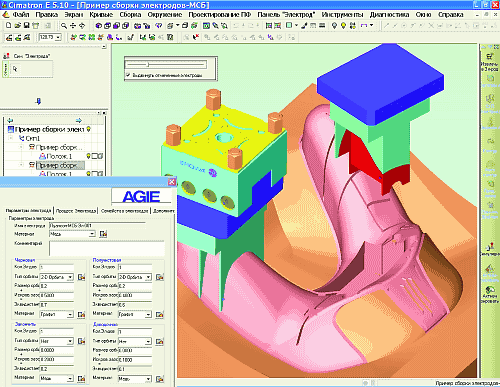Click the Save diskette icon
Viewport: 500px width, 387px height.
click(x=27, y=25)
